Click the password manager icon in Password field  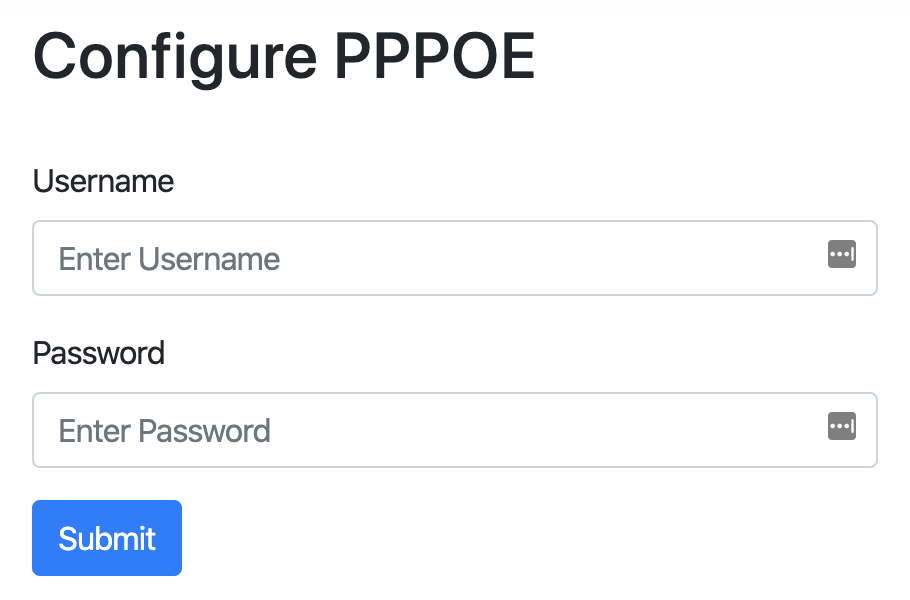coord(842,427)
